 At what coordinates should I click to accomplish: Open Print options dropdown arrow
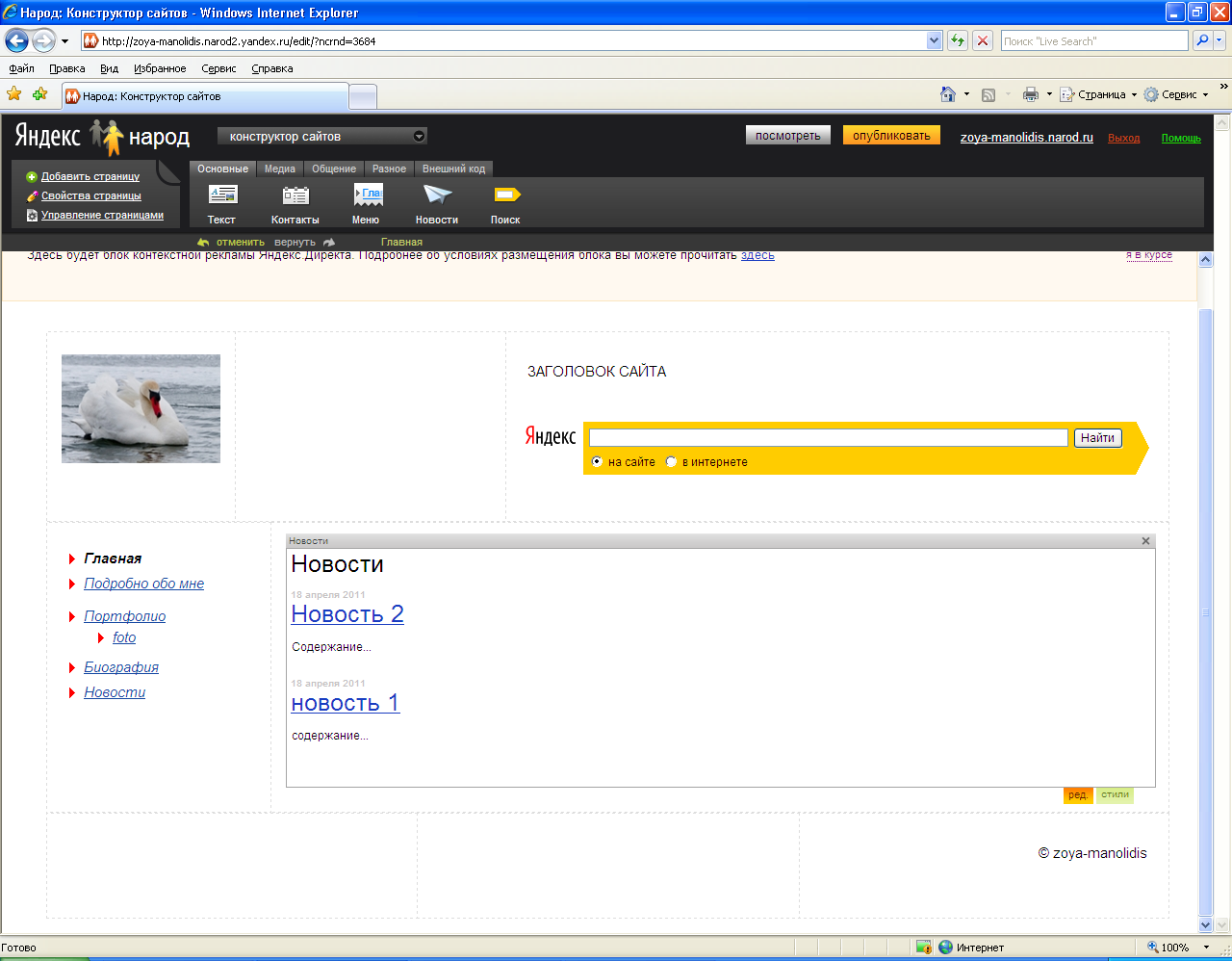pyautogui.click(x=1049, y=94)
